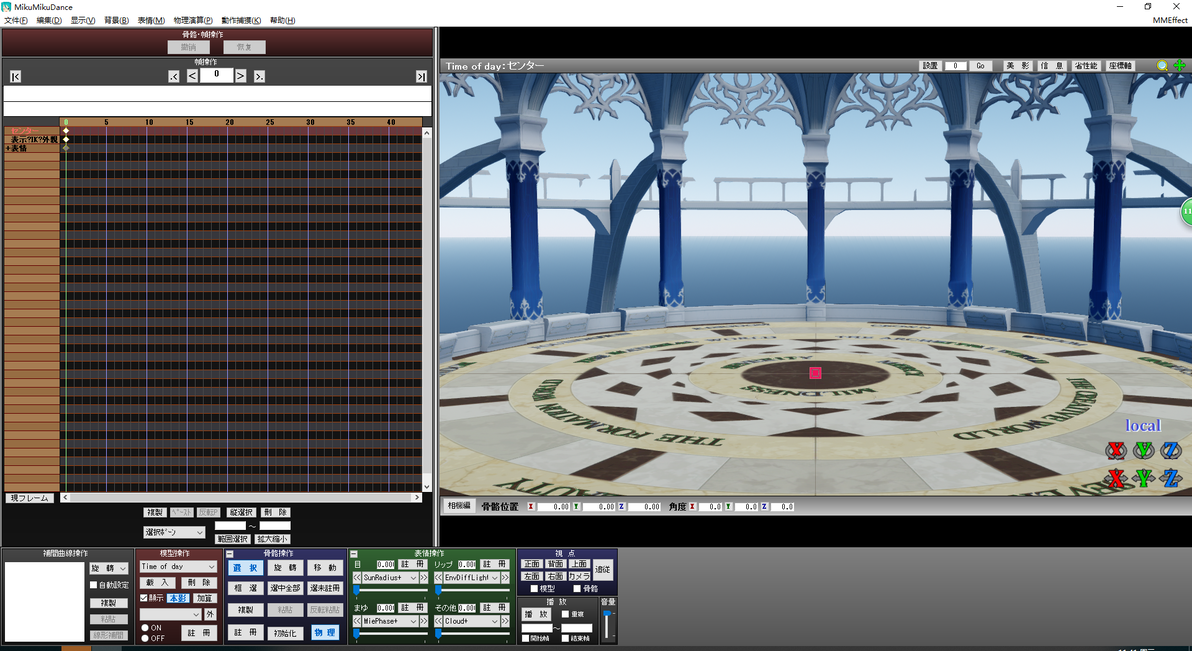
Task: Open the 背景(B) menu
Action: click(116, 21)
